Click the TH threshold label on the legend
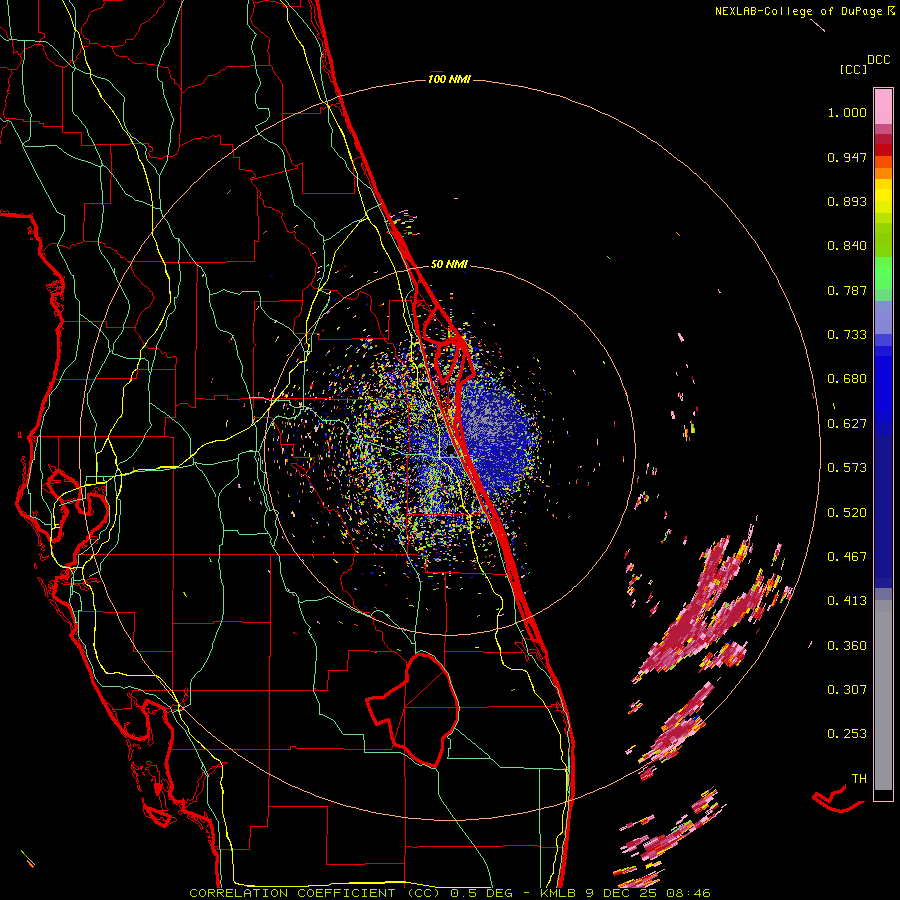Viewport: 900px width, 900px height. [x=859, y=779]
